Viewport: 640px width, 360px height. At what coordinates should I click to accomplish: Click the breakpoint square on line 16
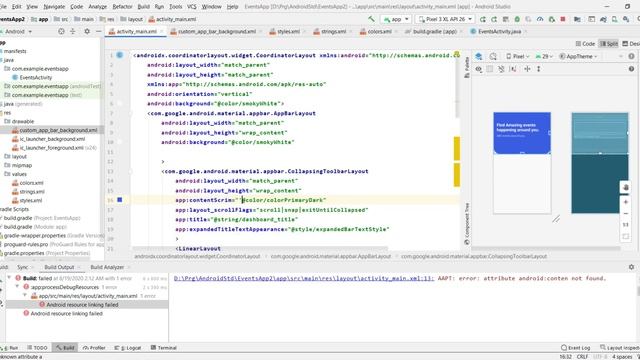click(x=120, y=200)
